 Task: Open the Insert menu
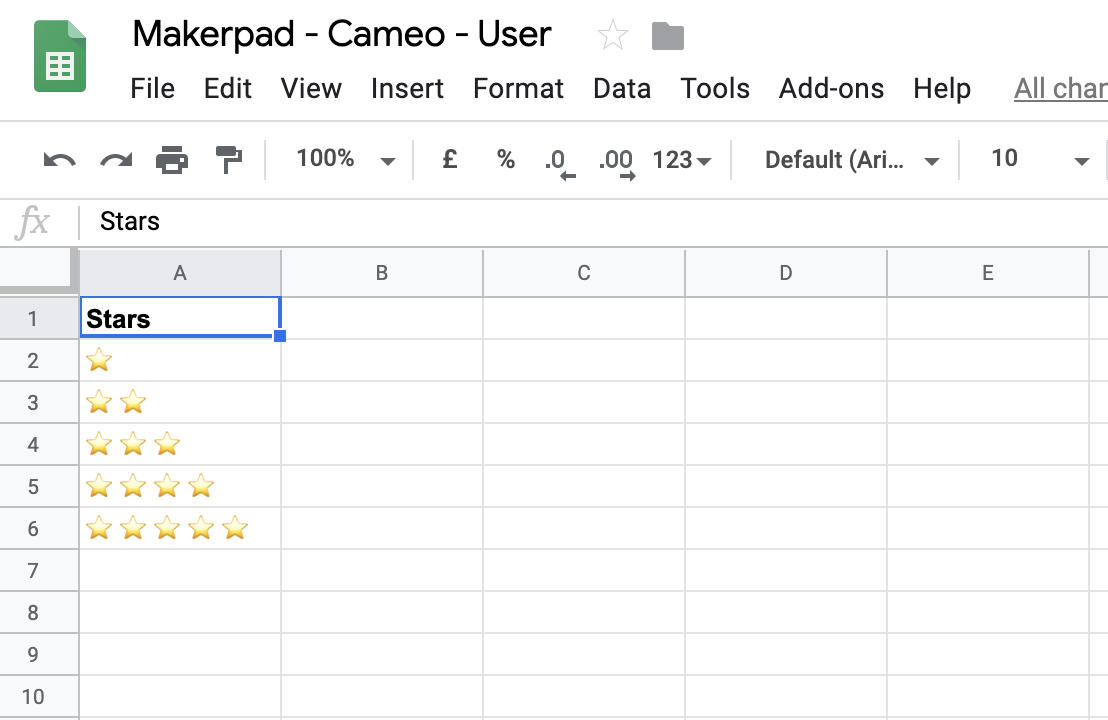407,89
